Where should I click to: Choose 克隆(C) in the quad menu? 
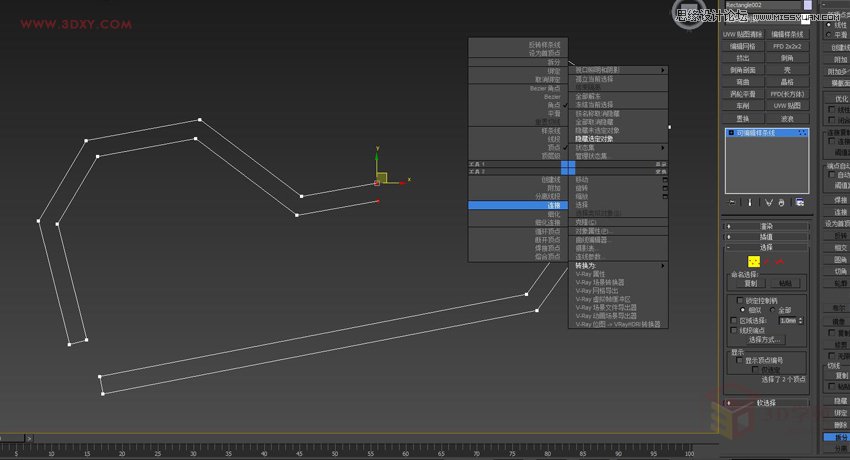pyautogui.click(x=586, y=222)
